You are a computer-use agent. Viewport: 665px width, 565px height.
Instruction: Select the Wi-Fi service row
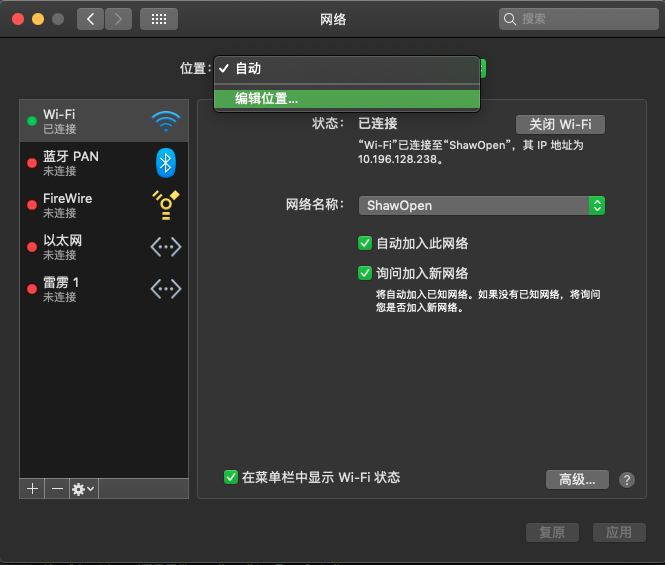[104, 121]
